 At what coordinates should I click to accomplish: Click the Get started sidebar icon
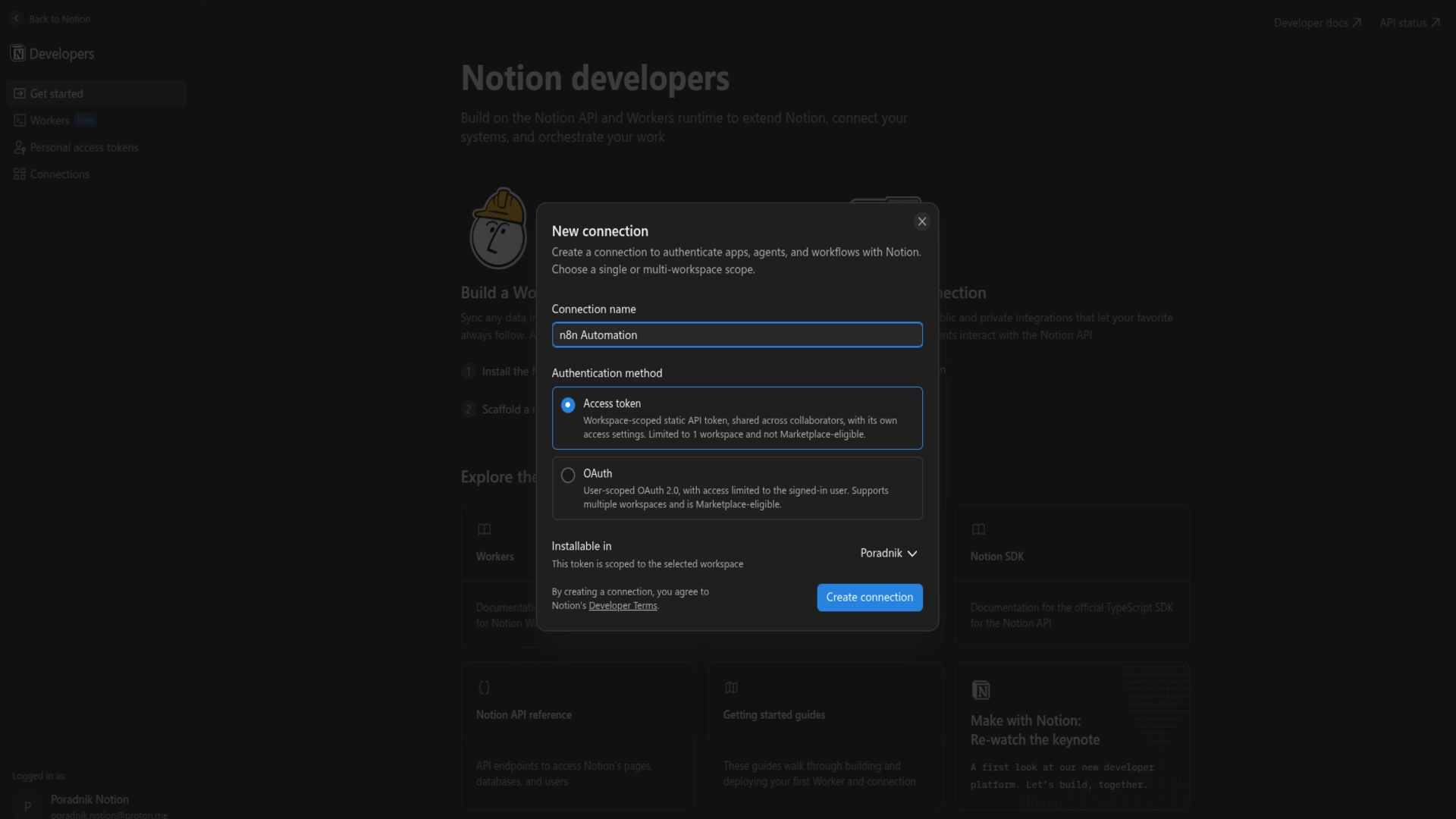tap(20, 93)
